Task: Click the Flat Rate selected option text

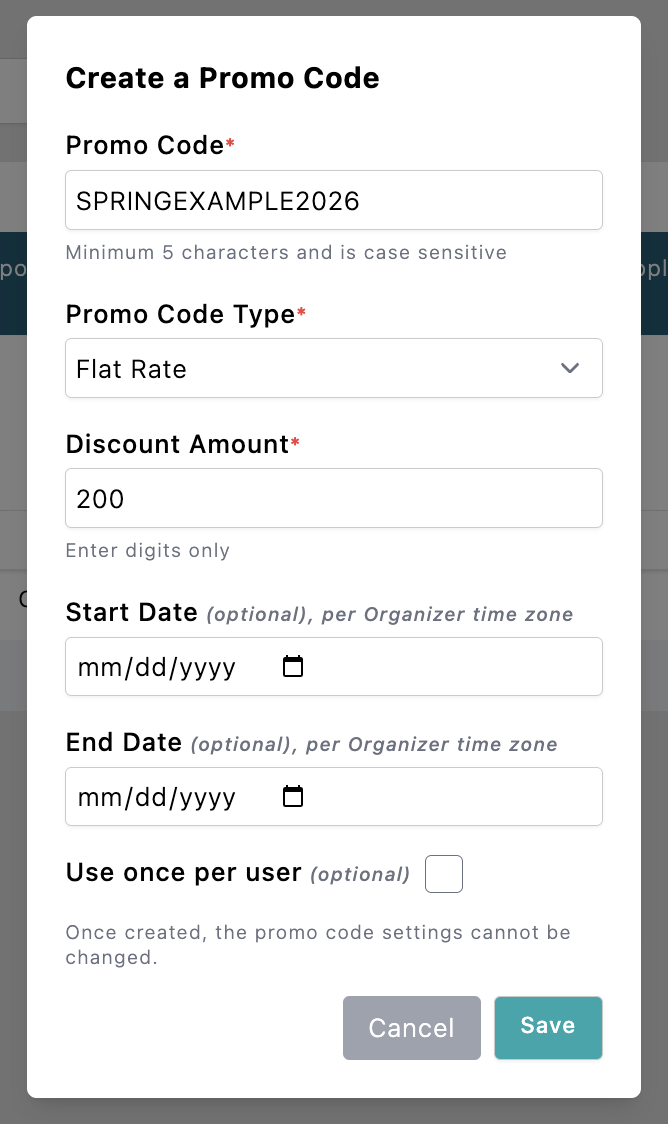Action: 132,369
